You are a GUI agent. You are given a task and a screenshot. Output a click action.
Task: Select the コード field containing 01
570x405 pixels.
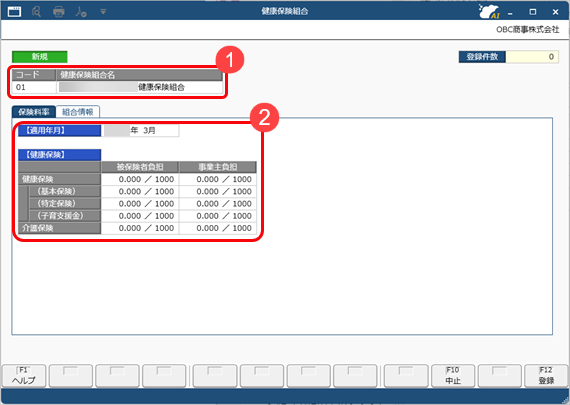pyautogui.click(x=34, y=87)
